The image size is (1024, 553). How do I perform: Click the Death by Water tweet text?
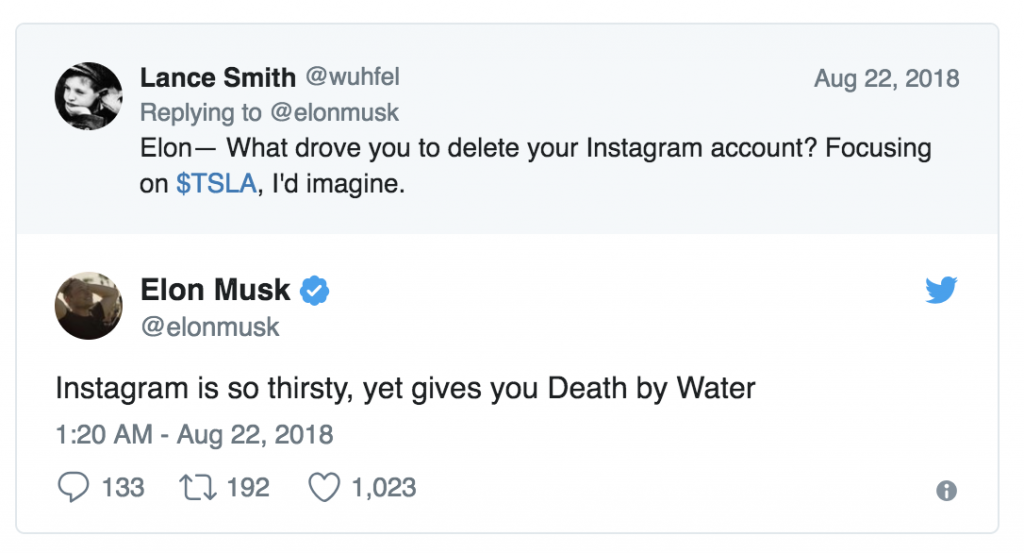pyautogui.click(x=406, y=388)
